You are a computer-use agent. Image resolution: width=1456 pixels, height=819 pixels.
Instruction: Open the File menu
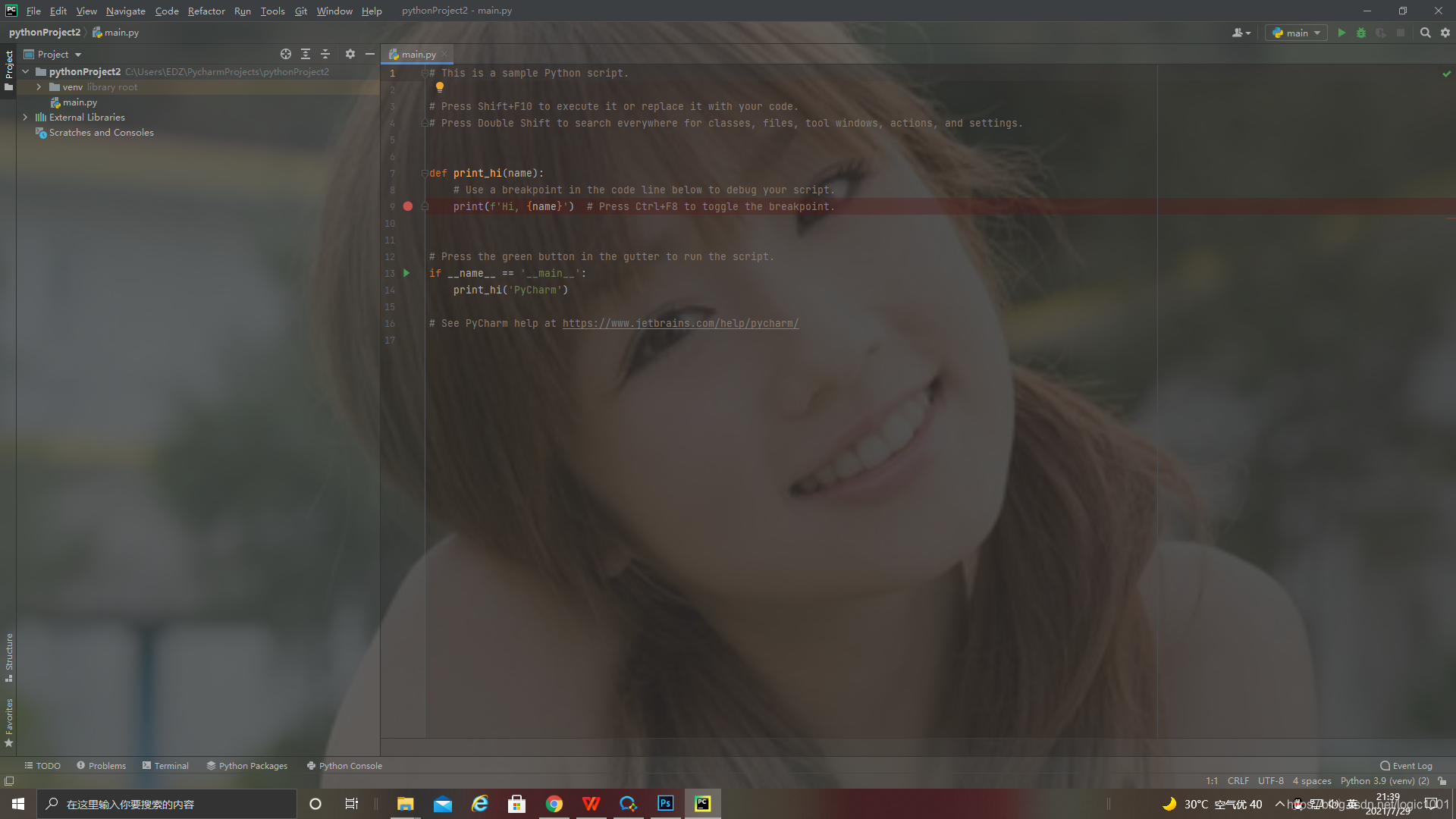[33, 11]
